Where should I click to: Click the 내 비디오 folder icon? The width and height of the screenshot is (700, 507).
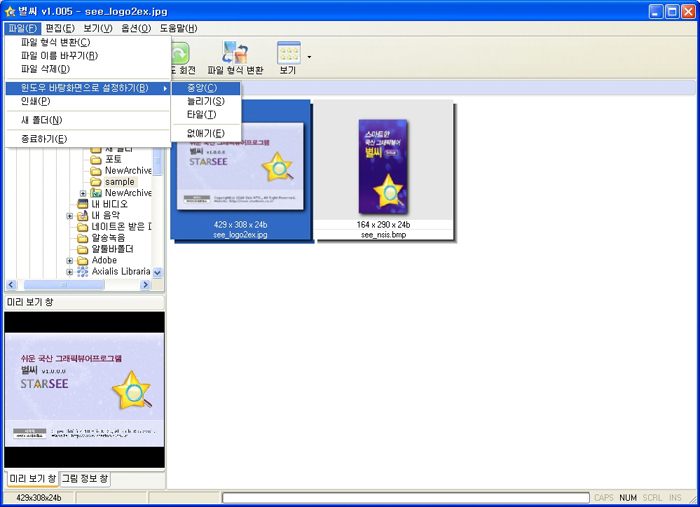pyautogui.click(x=82, y=204)
